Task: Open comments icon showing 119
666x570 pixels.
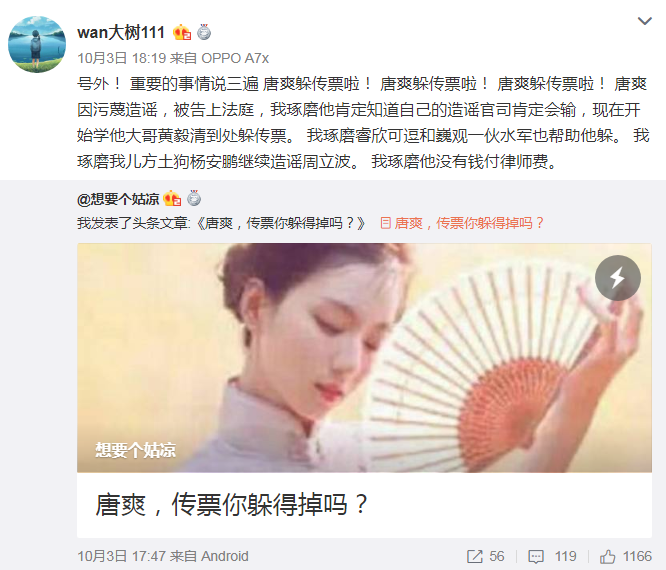Action: click(552, 556)
